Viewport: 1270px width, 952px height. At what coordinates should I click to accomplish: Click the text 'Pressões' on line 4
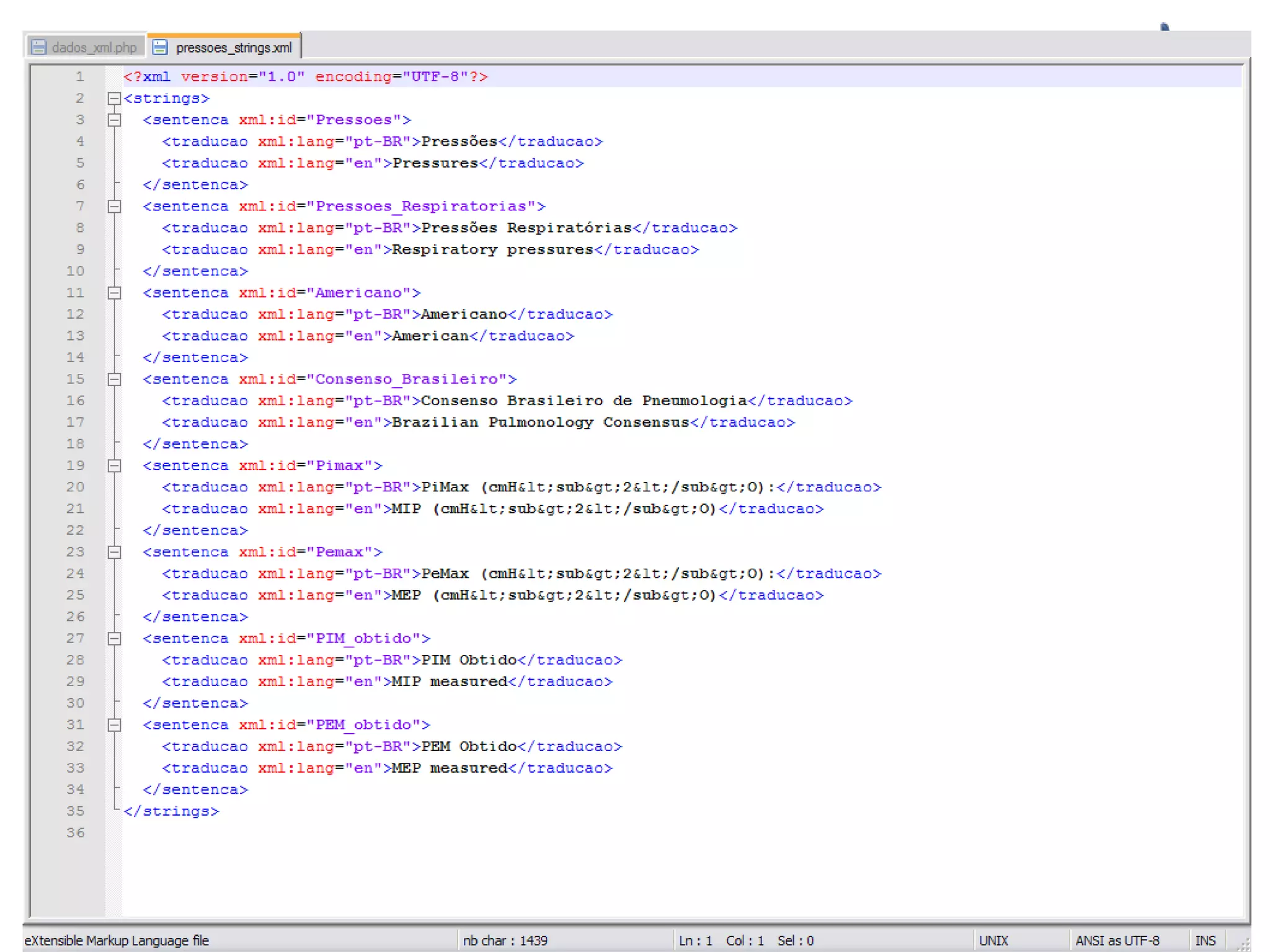click(460, 141)
